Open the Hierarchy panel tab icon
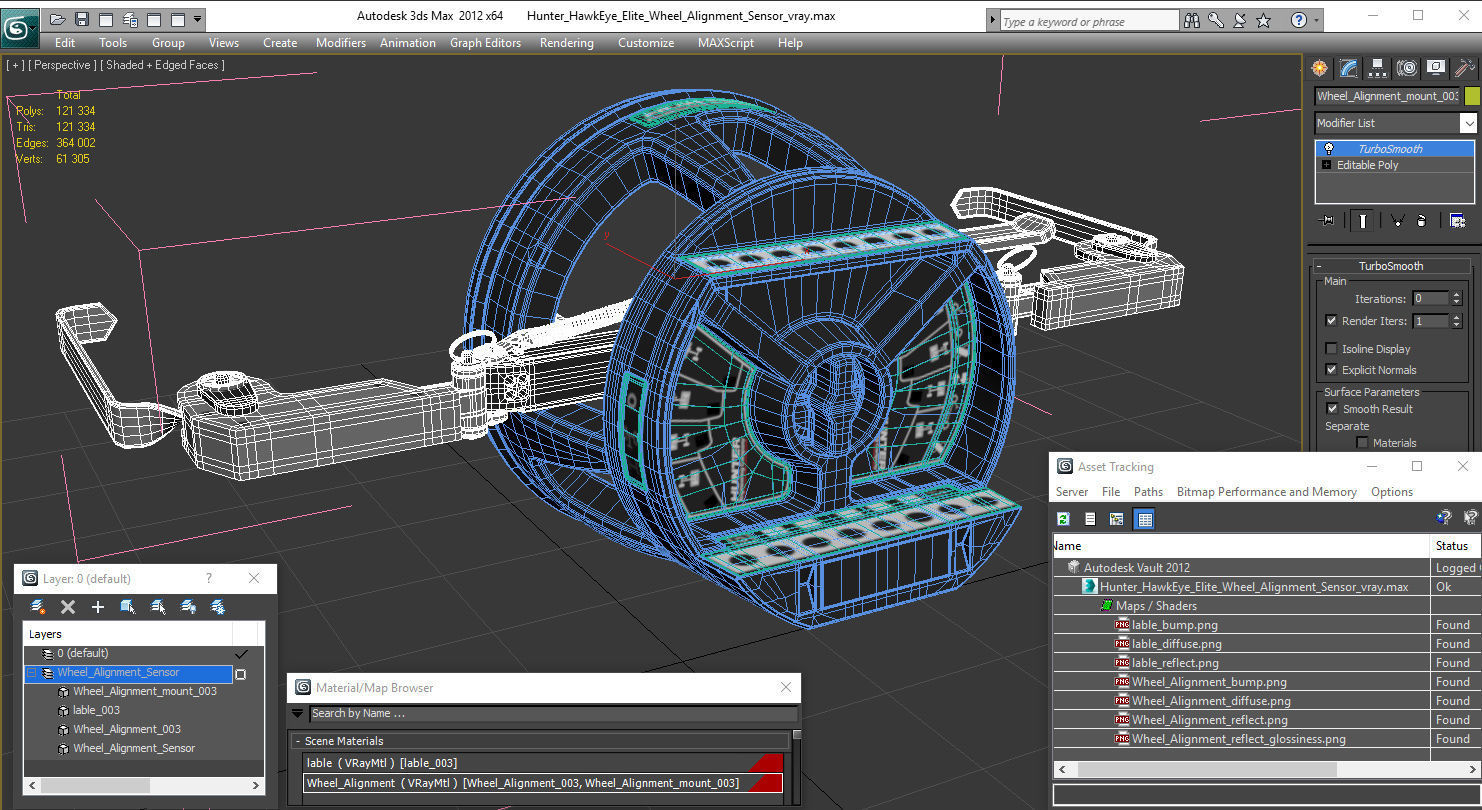 [1378, 68]
